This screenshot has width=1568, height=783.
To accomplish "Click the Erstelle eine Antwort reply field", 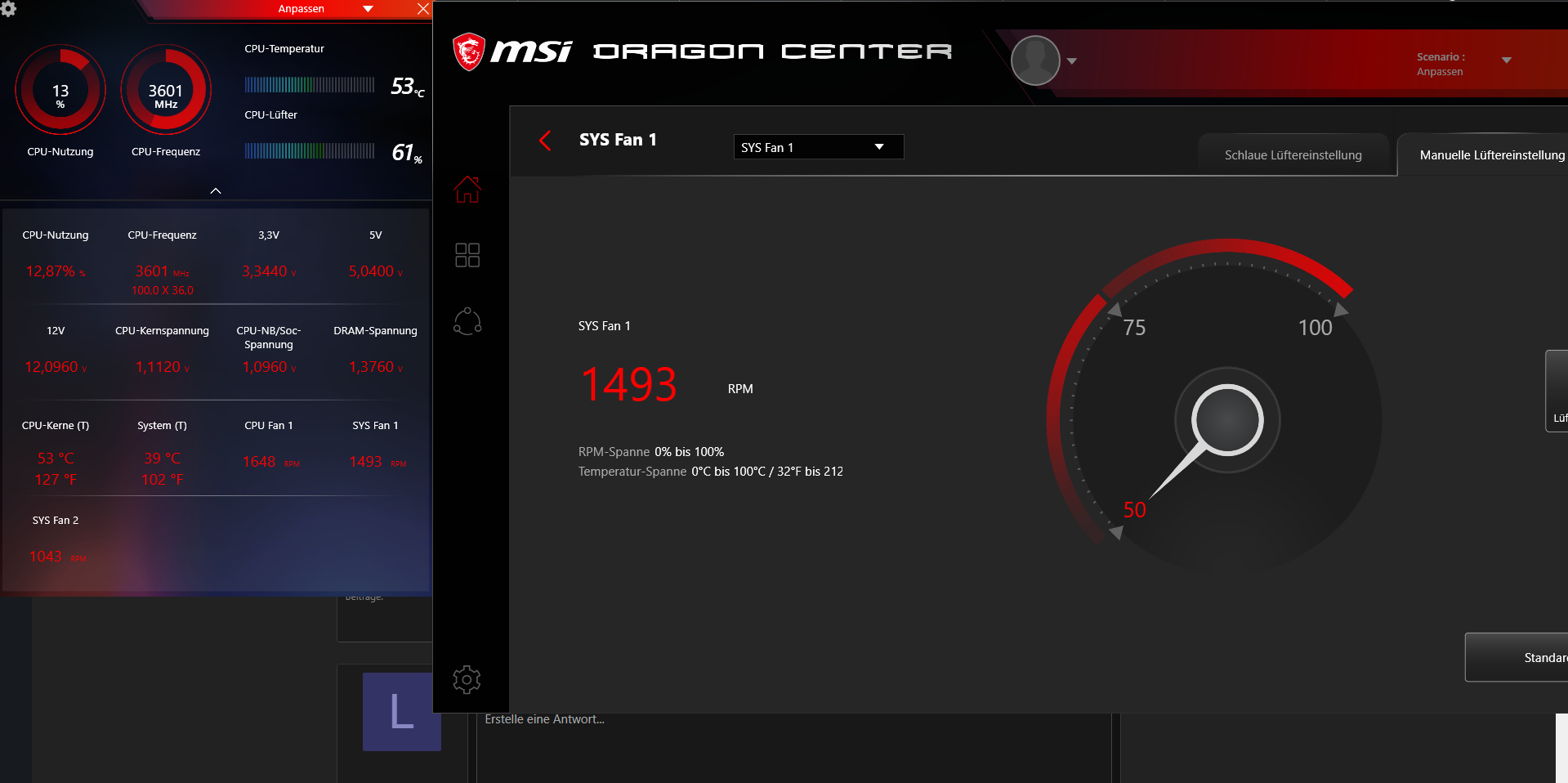I will [x=793, y=747].
